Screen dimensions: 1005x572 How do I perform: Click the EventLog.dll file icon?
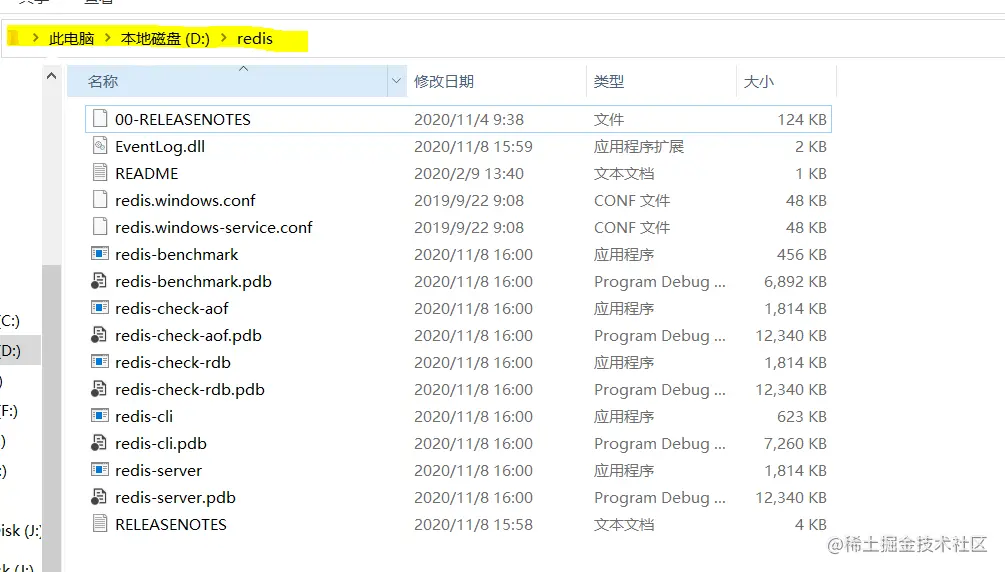pos(99,146)
